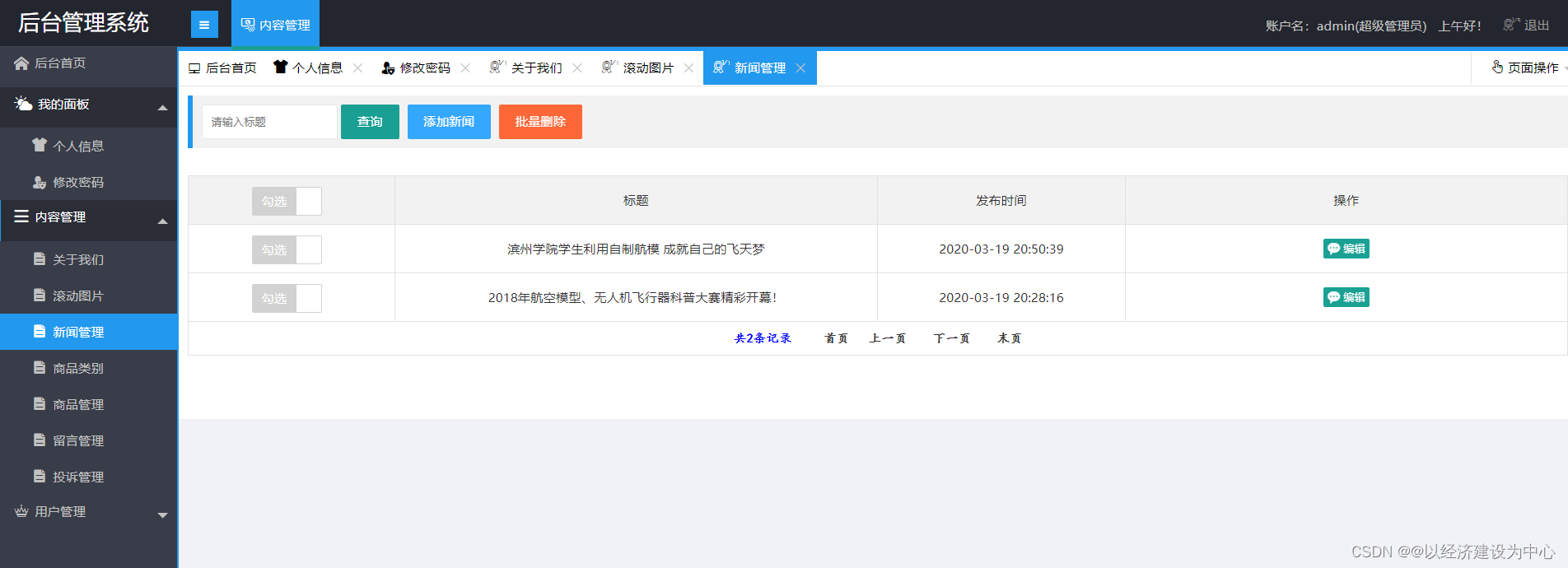1568x568 pixels.
Task: Switch to the 修改密码 tab
Action: (425, 68)
